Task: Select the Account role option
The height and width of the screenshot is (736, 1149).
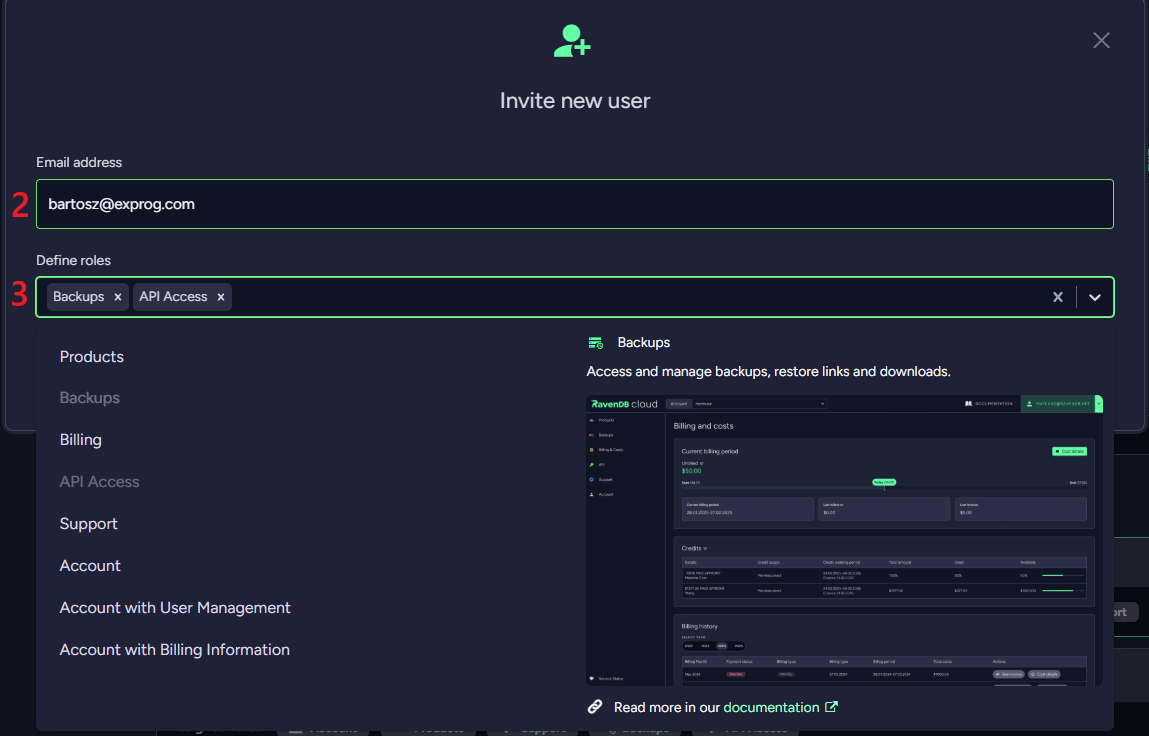Action: pyautogui.click(x=90, y=566)
